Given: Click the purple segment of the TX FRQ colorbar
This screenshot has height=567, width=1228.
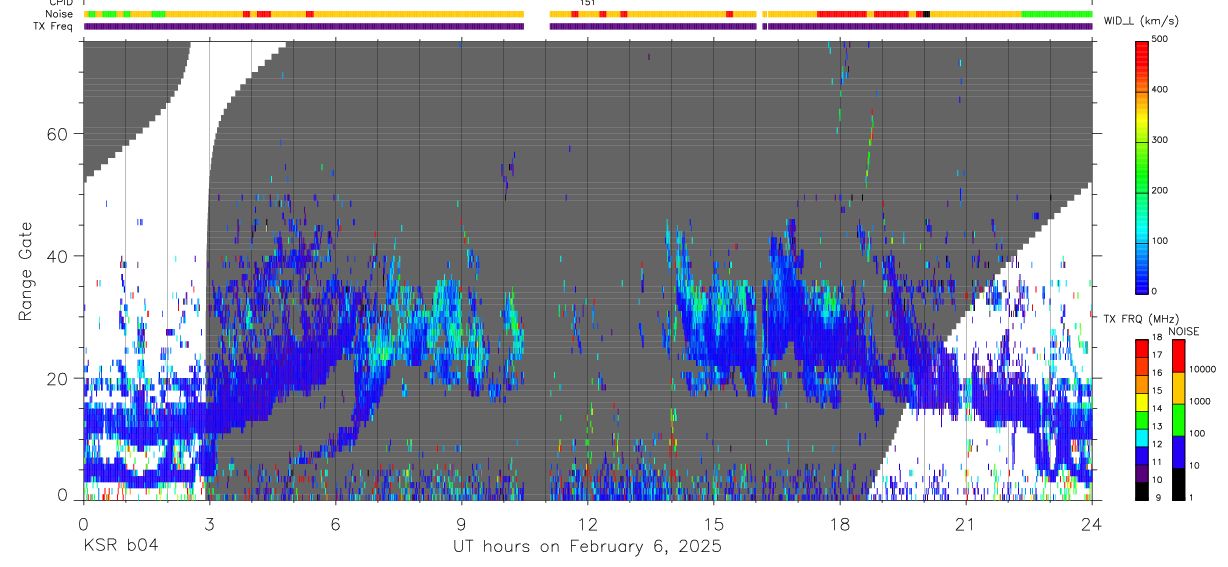Looking at the screenshot, I should point(1142,473).
